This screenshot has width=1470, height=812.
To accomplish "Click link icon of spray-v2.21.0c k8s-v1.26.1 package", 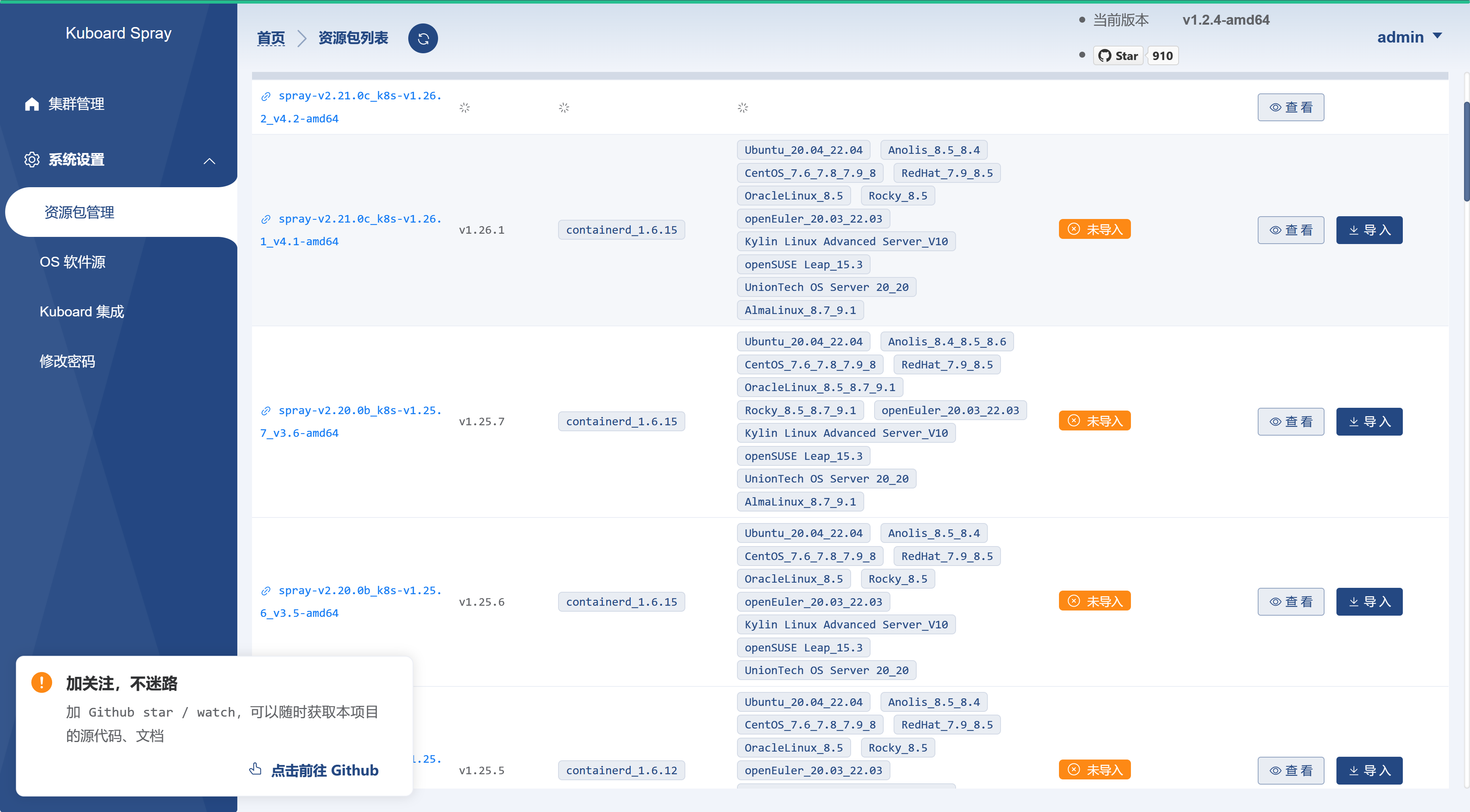I will pos(266,219).
